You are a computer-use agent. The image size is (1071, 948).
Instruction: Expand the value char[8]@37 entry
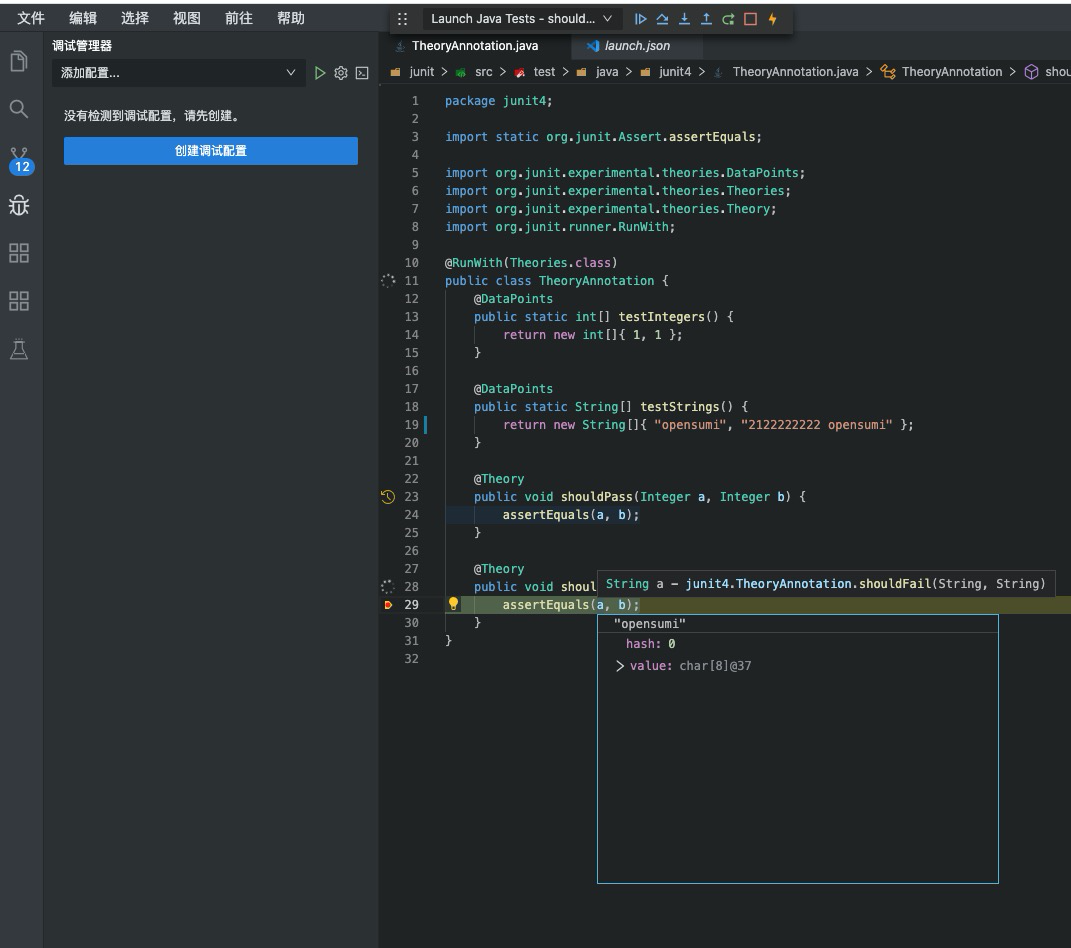[x=620, y=666]
